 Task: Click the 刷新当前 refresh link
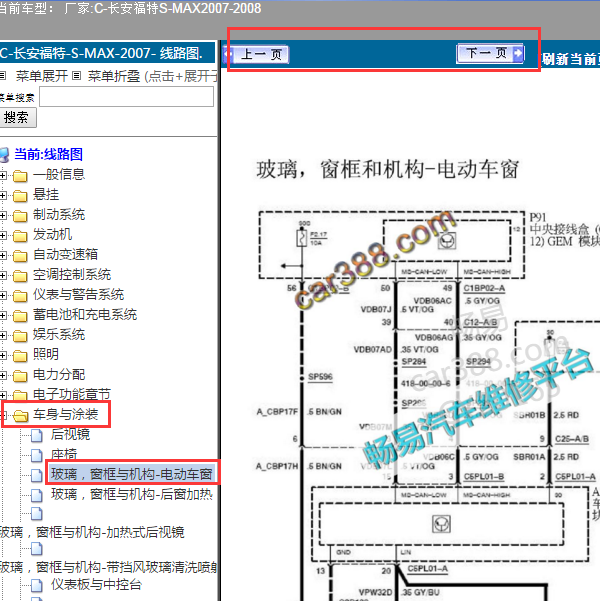pyautogui.click(x=570, y=59)
